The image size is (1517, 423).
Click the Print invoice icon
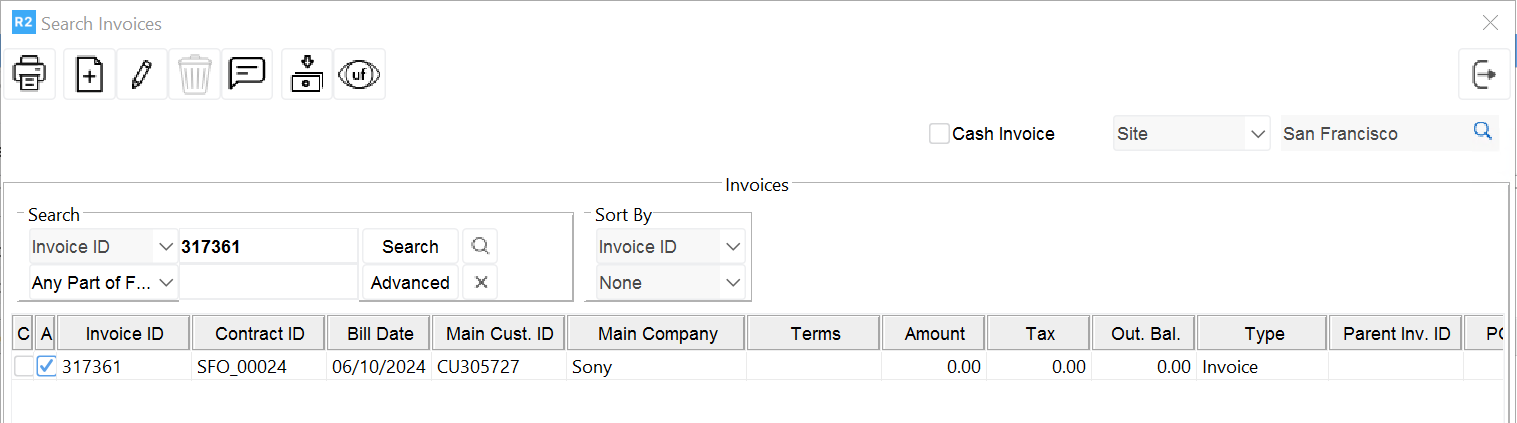pyautogui.click(x=29, y=75)
